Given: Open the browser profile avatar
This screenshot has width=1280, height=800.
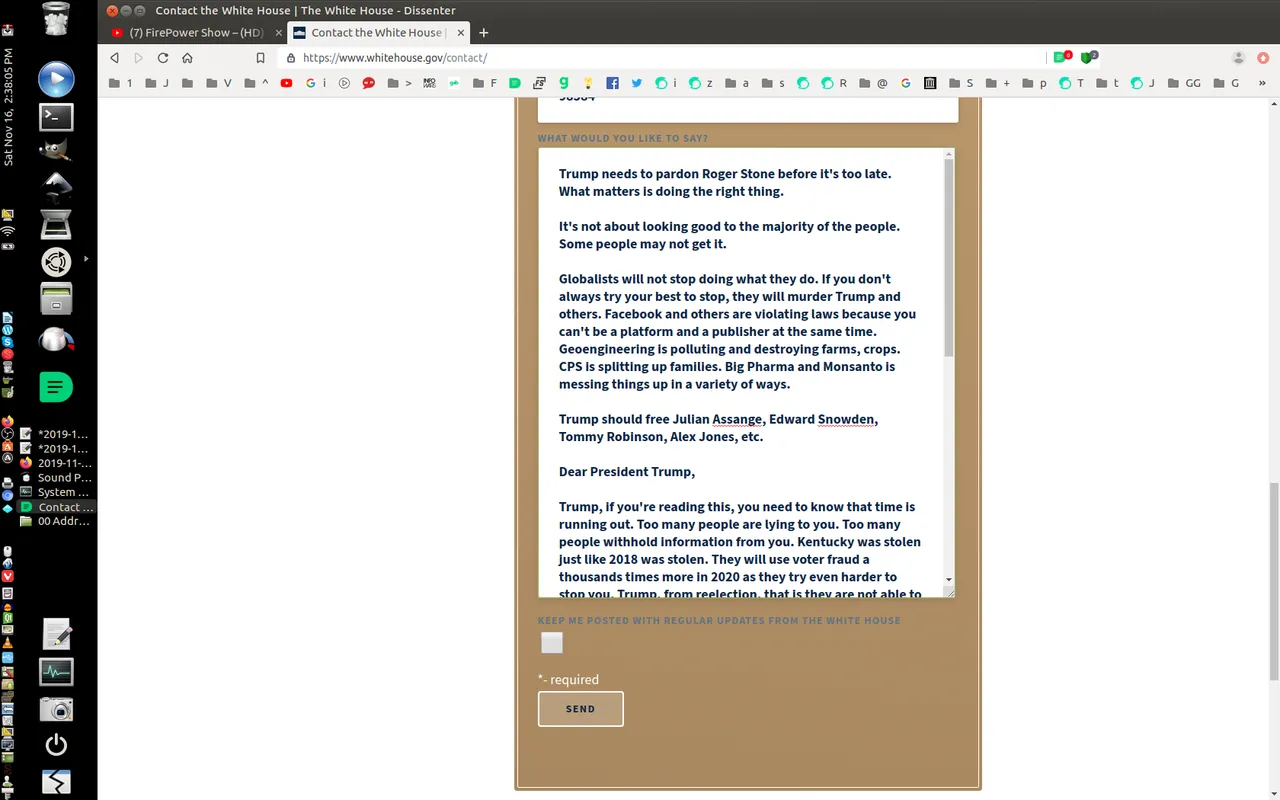Looking at the screenshot, I should pyautogui.click(x=1238, y=58).
